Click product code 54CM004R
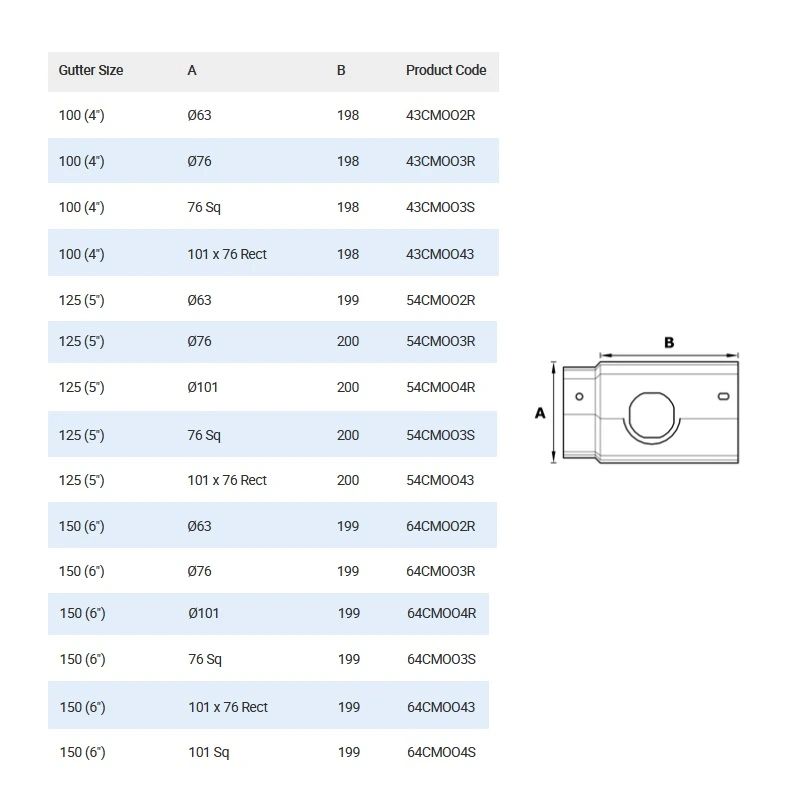The width and height of the screenshot is (800, 800). point(440,387)
